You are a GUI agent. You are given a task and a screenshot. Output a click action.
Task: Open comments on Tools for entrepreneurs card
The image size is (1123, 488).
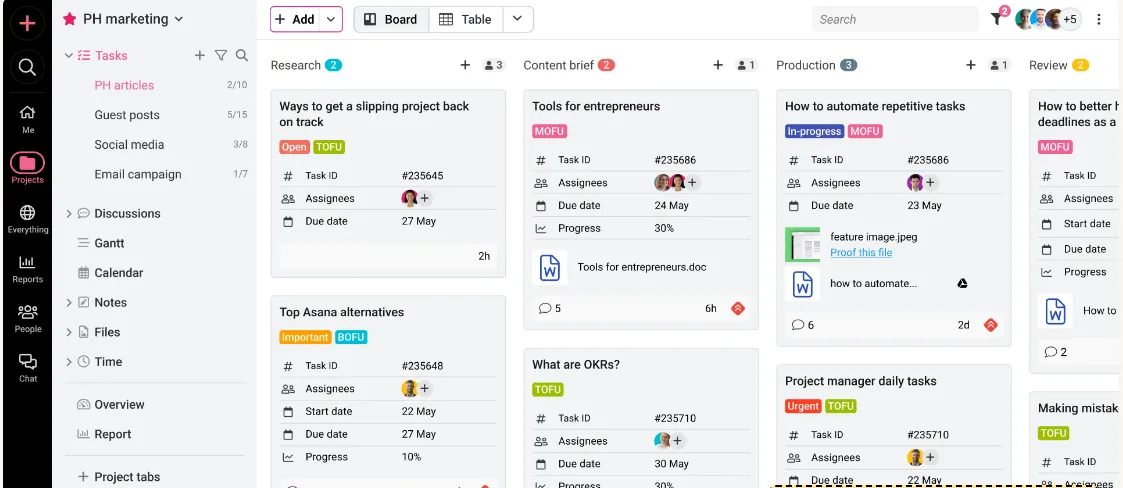[x=549, y=308]
